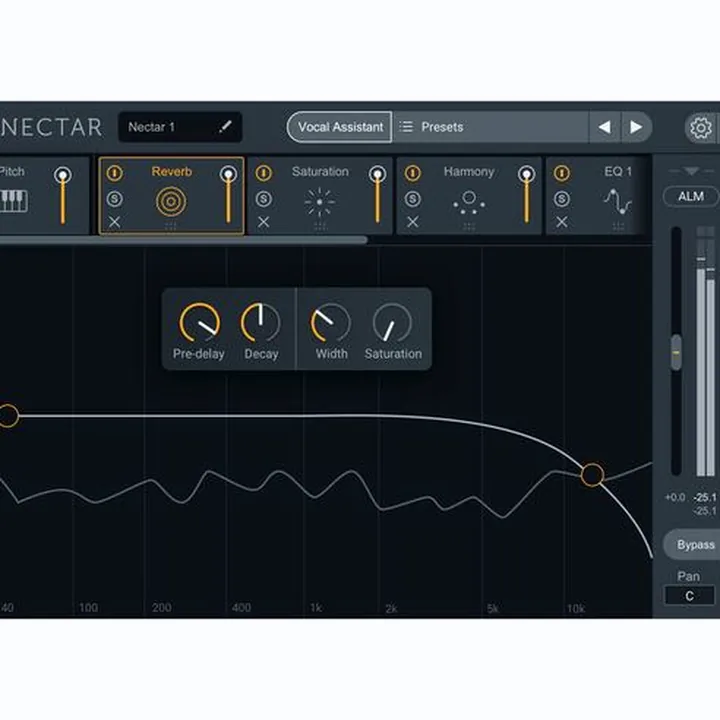Click the Saturation module mix slider
Viewport: 720px width, 720px height.
point(377,195)
